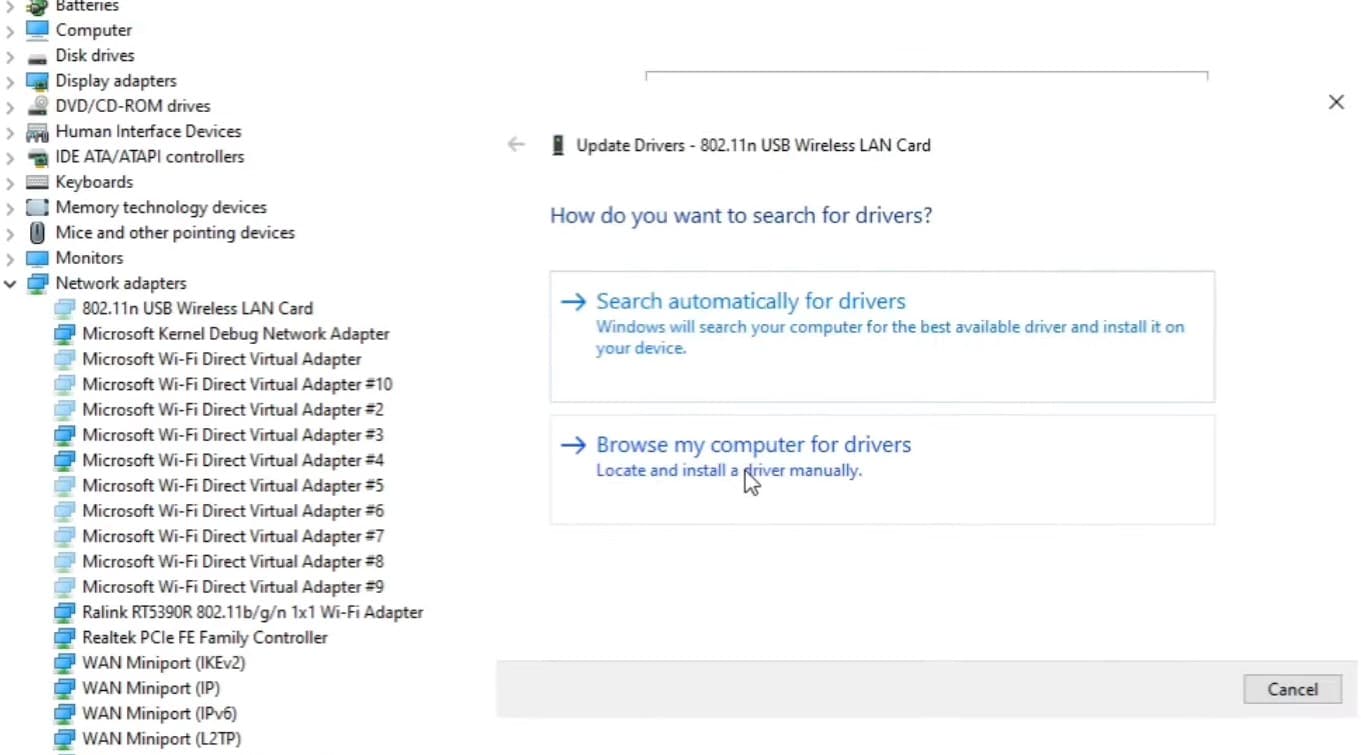Expand the Human Interface Devices category

coord(10,132)
